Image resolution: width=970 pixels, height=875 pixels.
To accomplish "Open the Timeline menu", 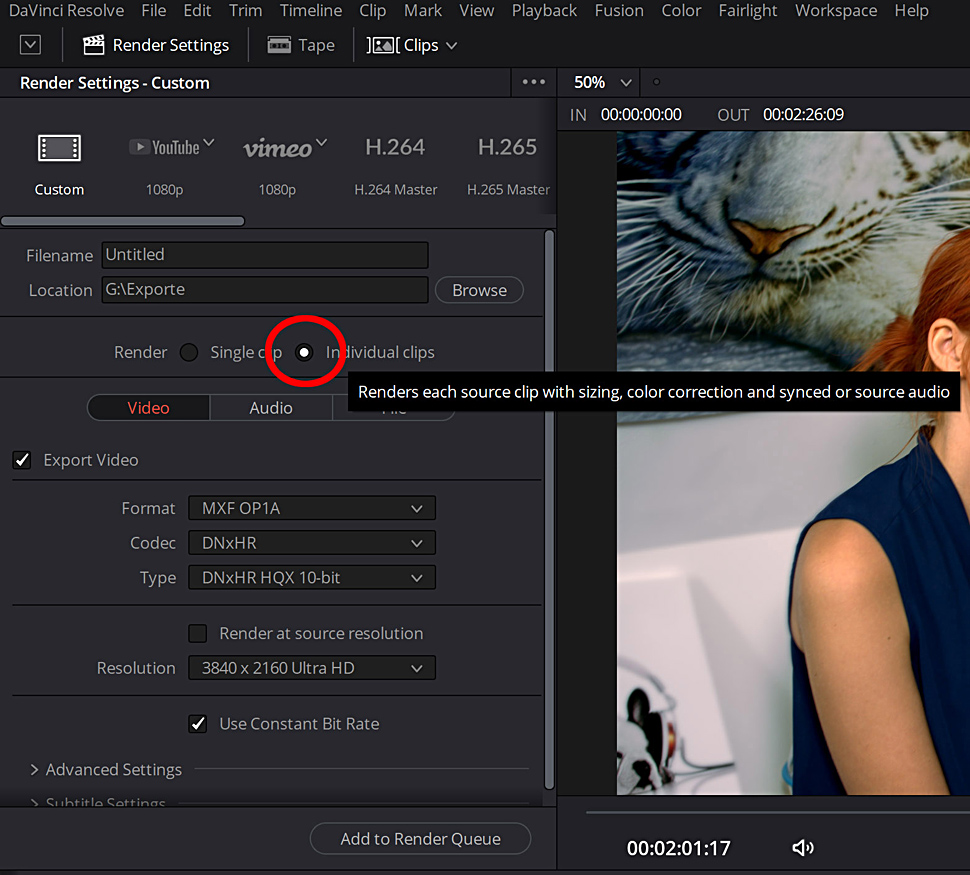I will pyautogui.click(x=311, y=11).
